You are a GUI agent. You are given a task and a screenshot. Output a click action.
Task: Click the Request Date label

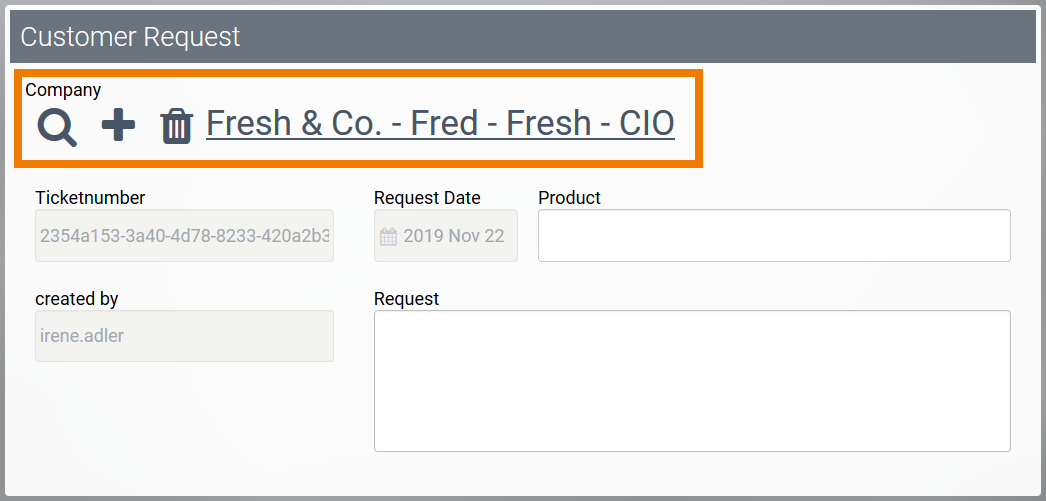[427, 198]
